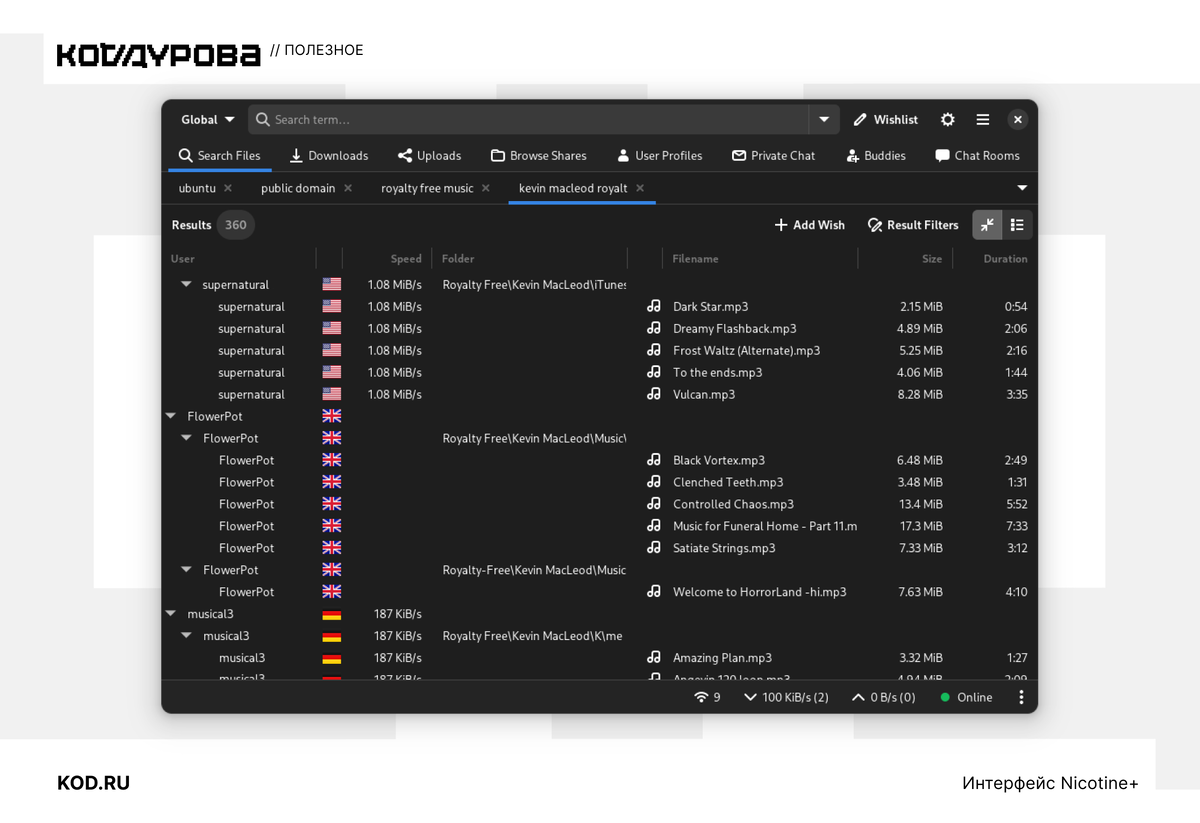This screenshot has width=1200, height=823.
Task: Switch to the Uploads tab
Action: point(429,156)
